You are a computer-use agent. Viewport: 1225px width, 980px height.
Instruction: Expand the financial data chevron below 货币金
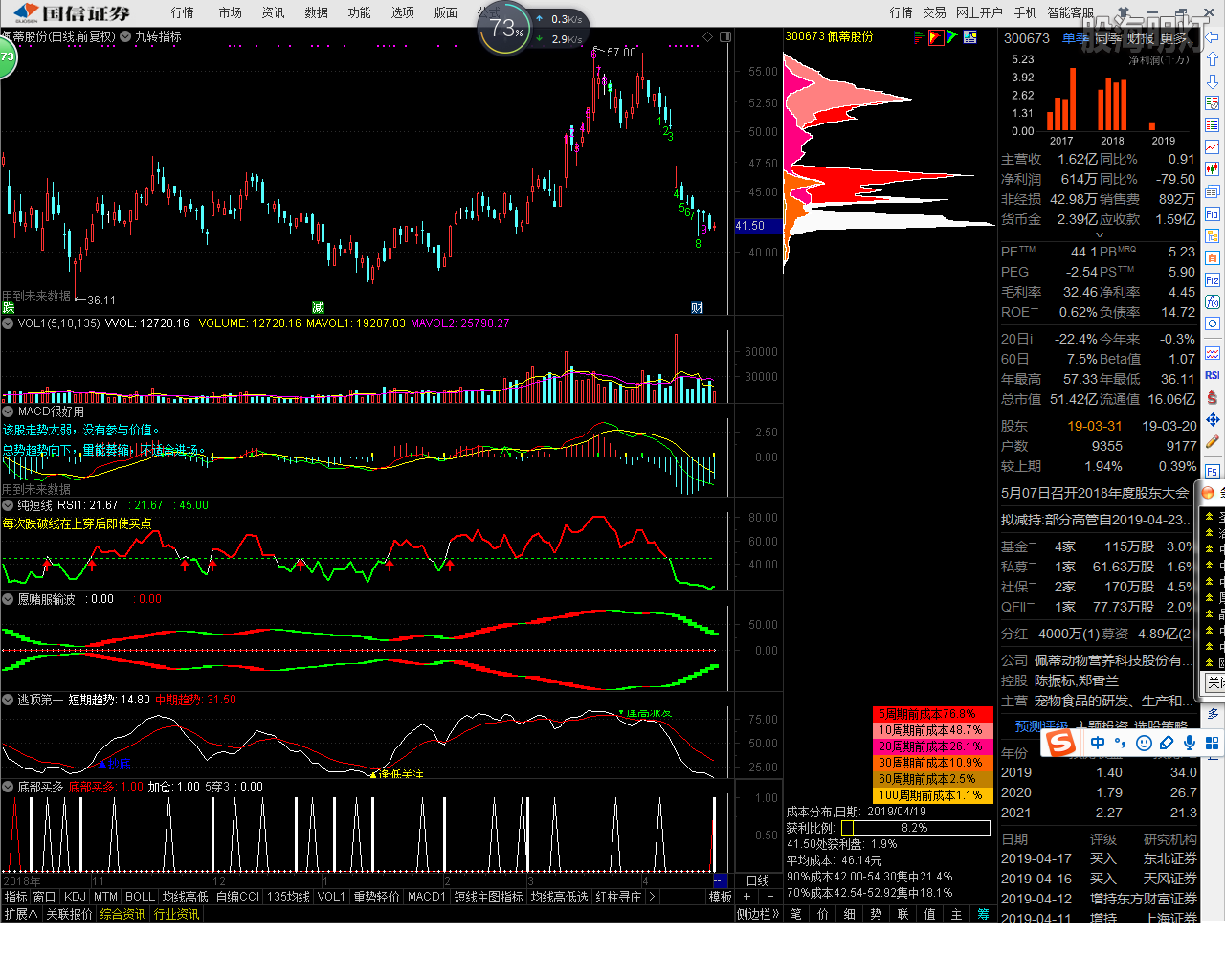(x=1099, y=234)
